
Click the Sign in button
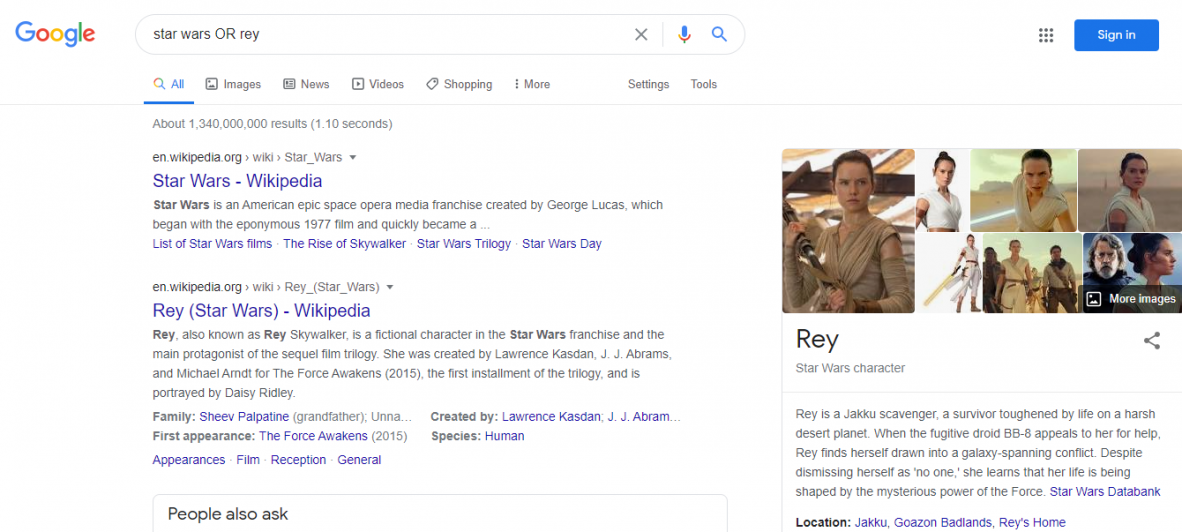pyautogui.click(x=1116, y=35)
